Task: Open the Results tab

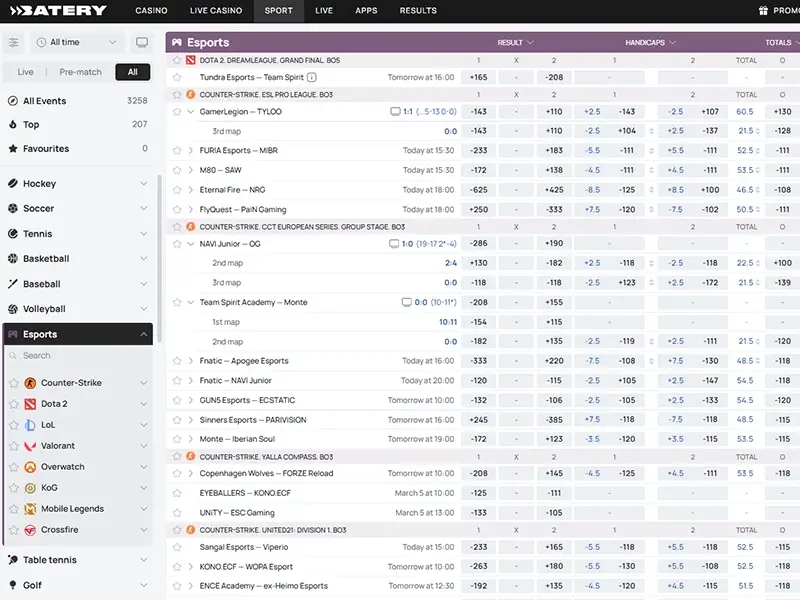Action: [418, 11]
